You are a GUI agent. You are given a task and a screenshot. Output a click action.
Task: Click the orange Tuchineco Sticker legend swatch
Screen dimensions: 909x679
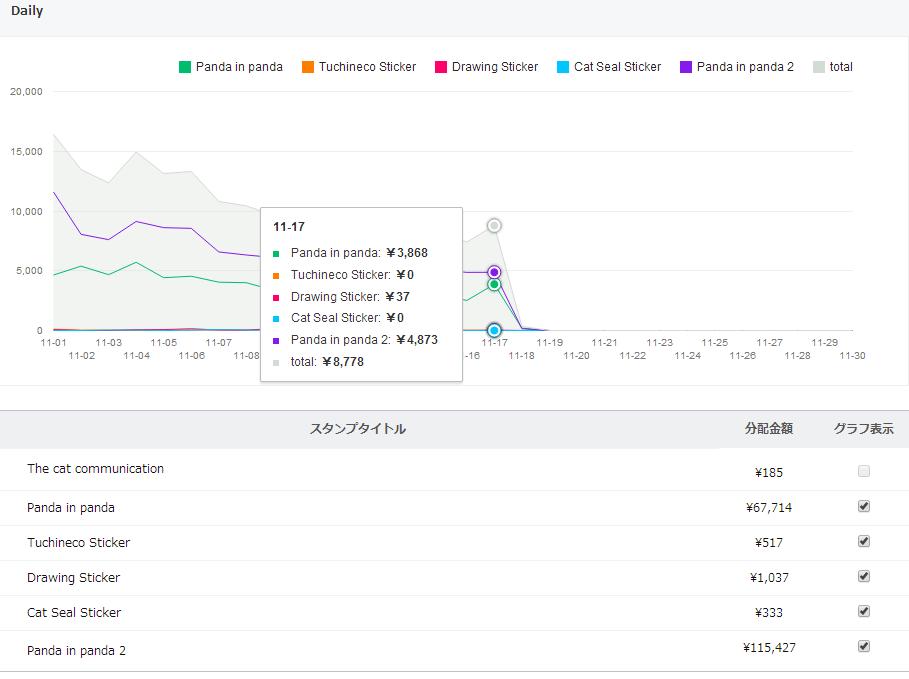pos(308,67)
